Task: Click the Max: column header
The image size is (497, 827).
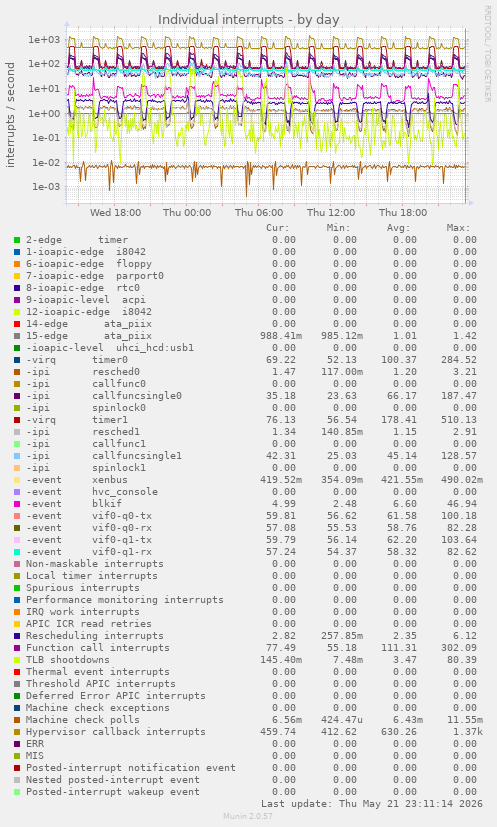Action: (458, 228)
